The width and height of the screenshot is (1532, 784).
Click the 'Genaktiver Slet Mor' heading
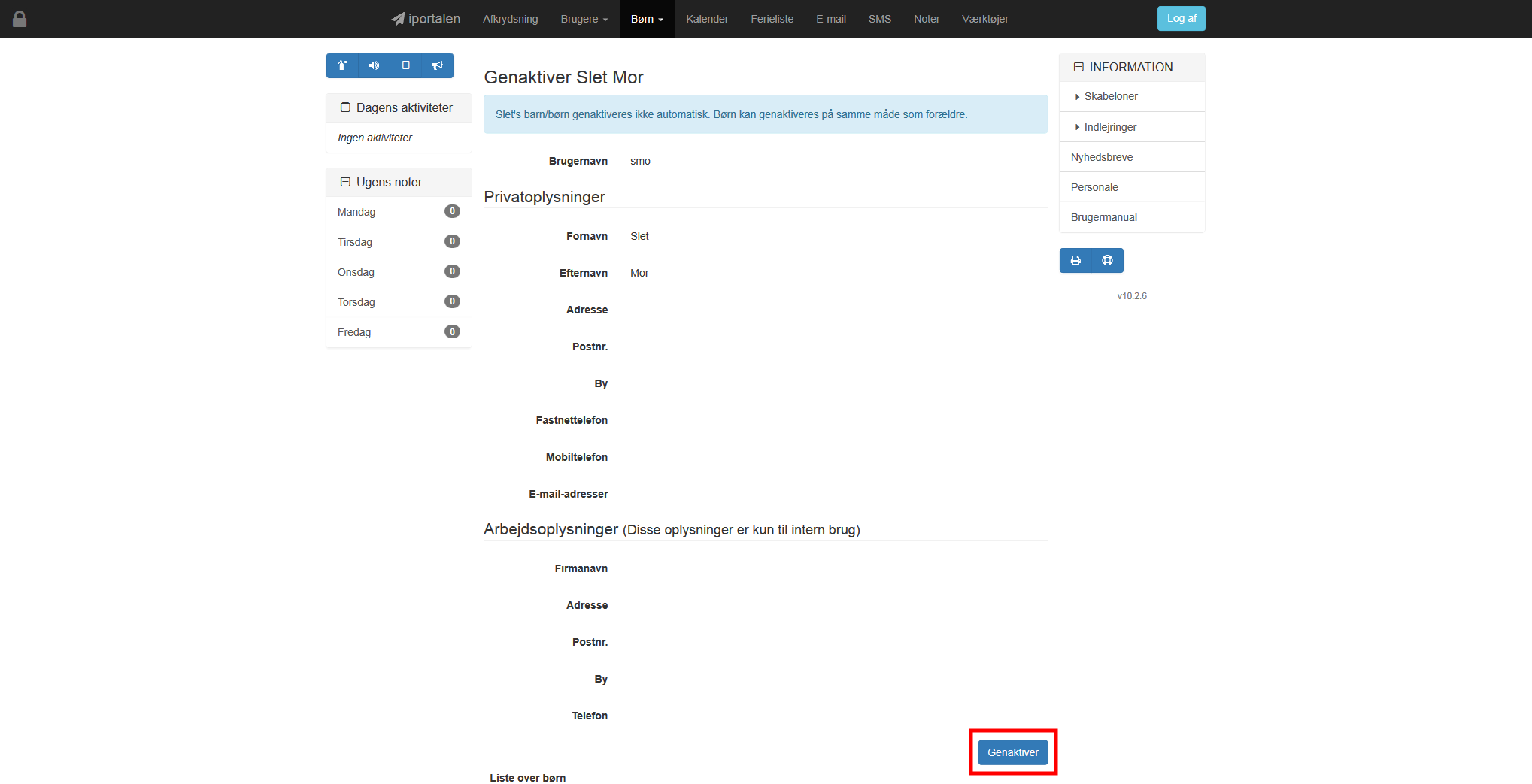click(x=563, y=77)
